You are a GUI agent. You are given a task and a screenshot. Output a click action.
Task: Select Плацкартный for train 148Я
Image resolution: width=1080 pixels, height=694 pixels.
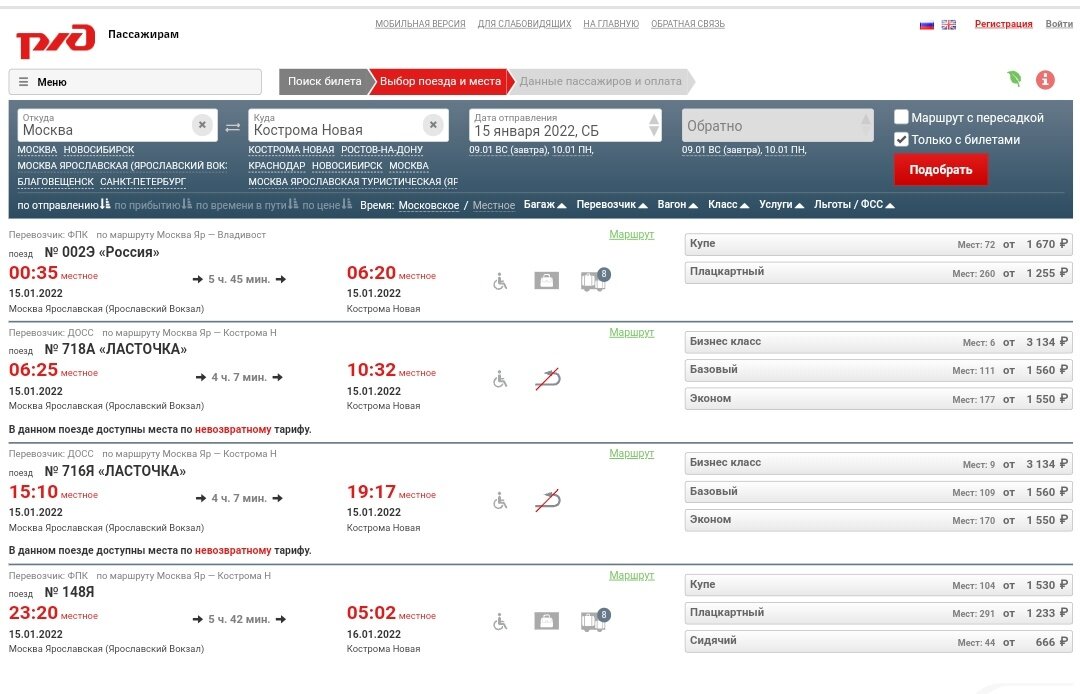(x=878, y=613)
